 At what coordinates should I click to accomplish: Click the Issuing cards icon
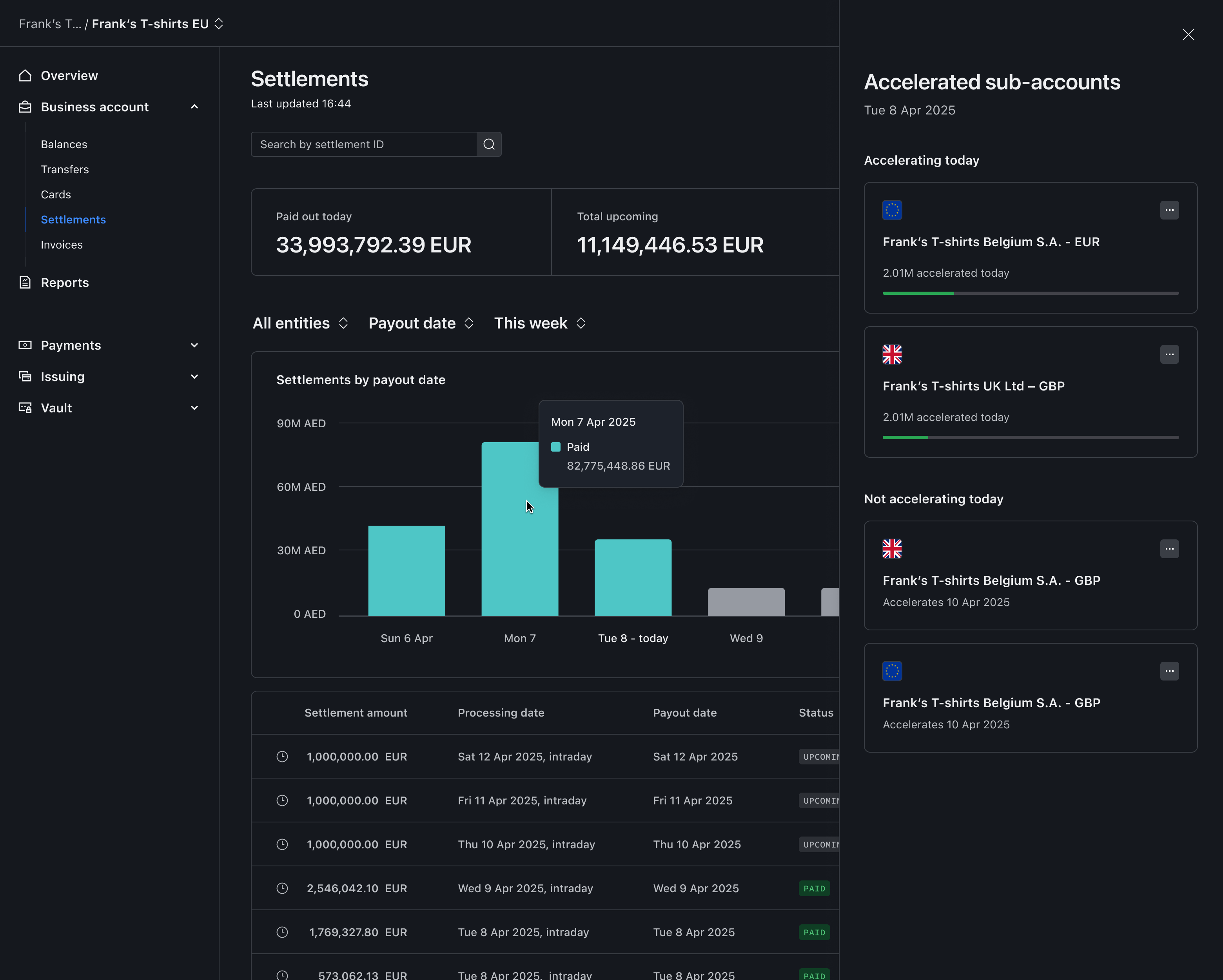25,377
